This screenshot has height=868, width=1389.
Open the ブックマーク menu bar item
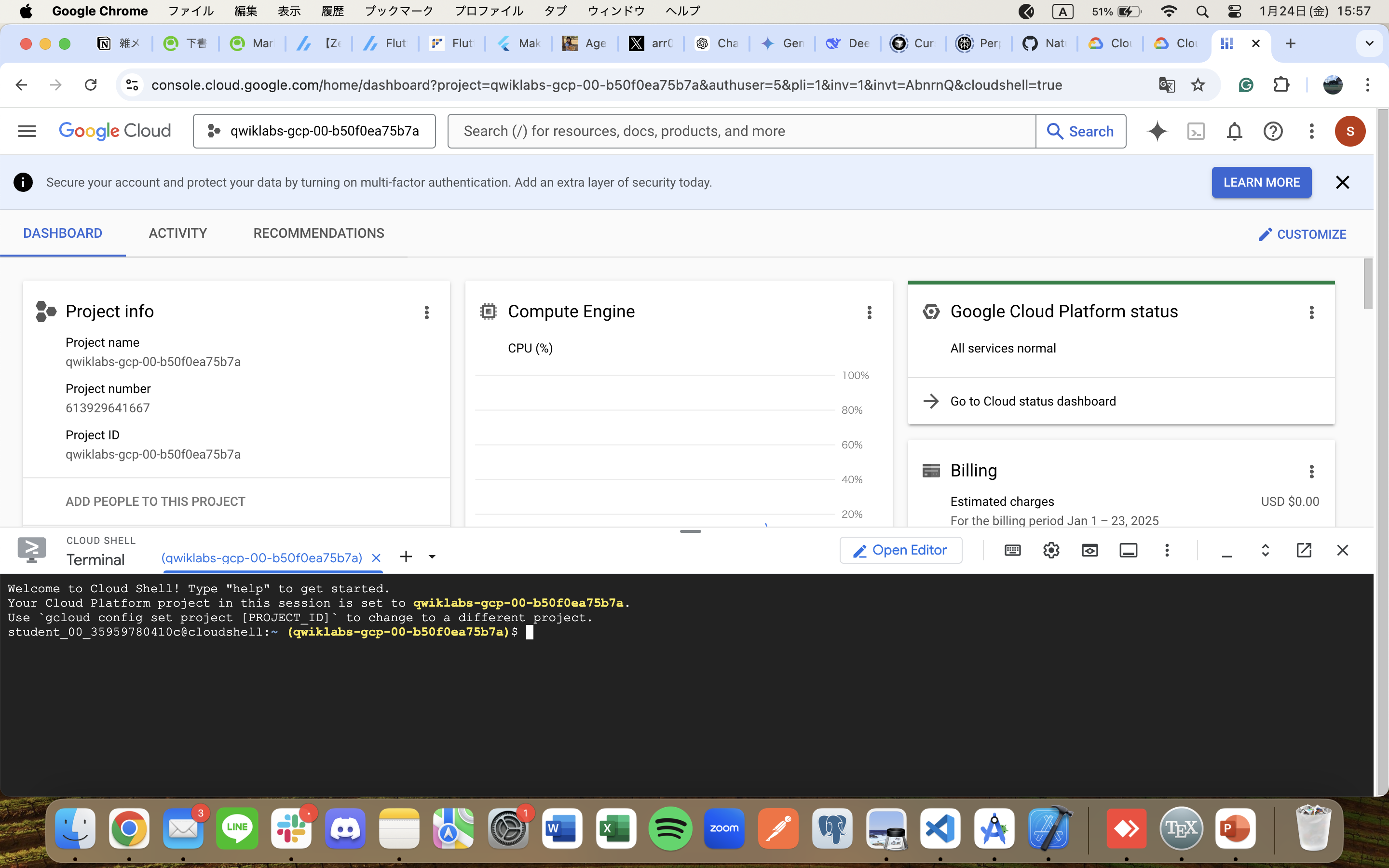(398, 11)
